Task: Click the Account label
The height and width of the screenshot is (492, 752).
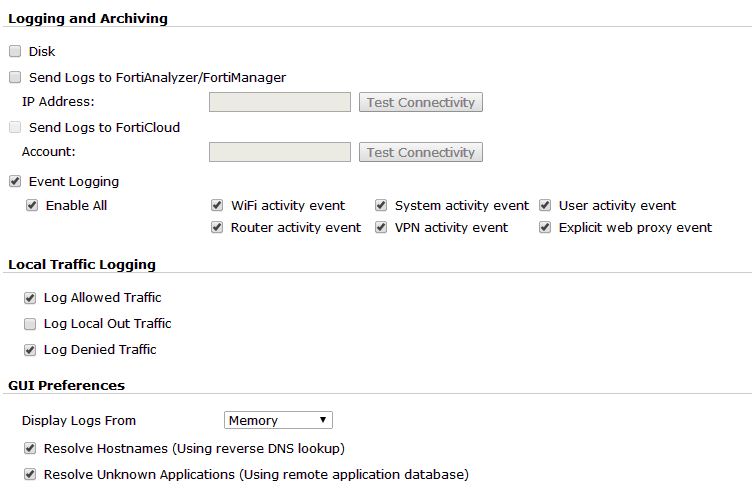Action: [x=48, y=152]
